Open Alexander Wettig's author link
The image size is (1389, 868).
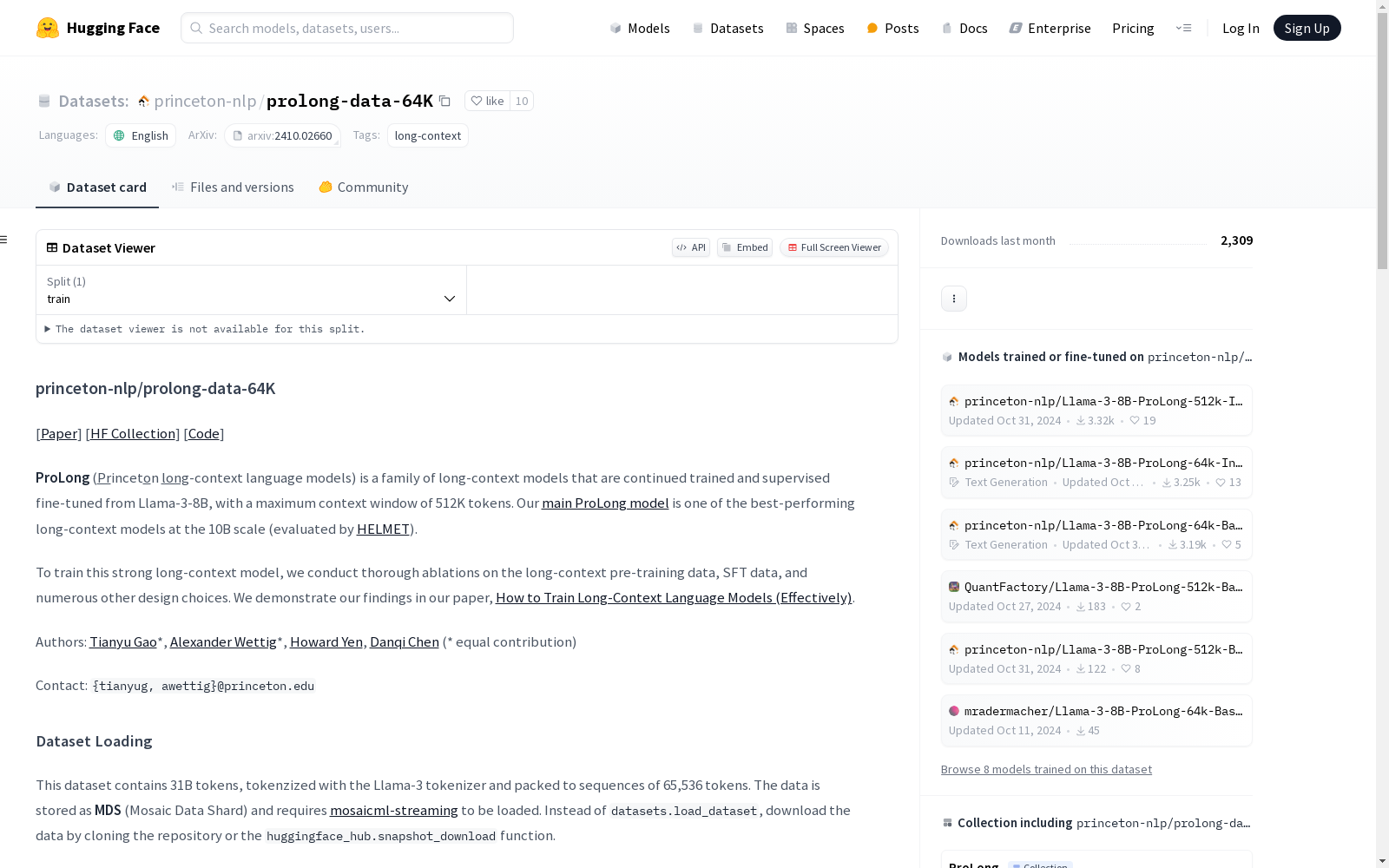tap(223, 641)
